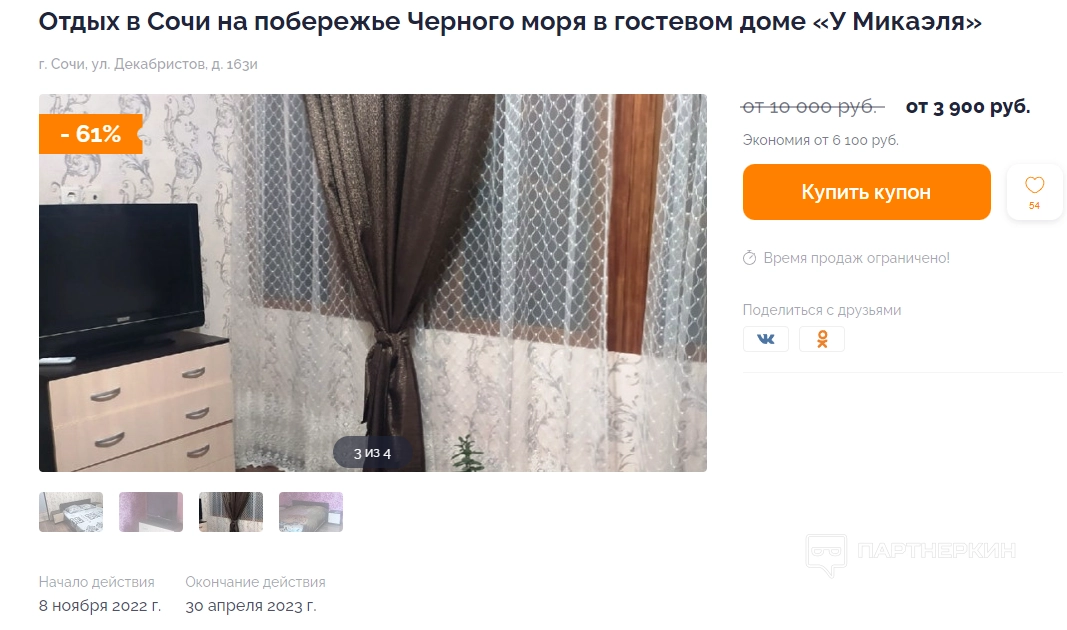Viewport: 1067px width, 630px height.
Task: Open fourth bed thumbnail
Action: [x=311, y=512]
